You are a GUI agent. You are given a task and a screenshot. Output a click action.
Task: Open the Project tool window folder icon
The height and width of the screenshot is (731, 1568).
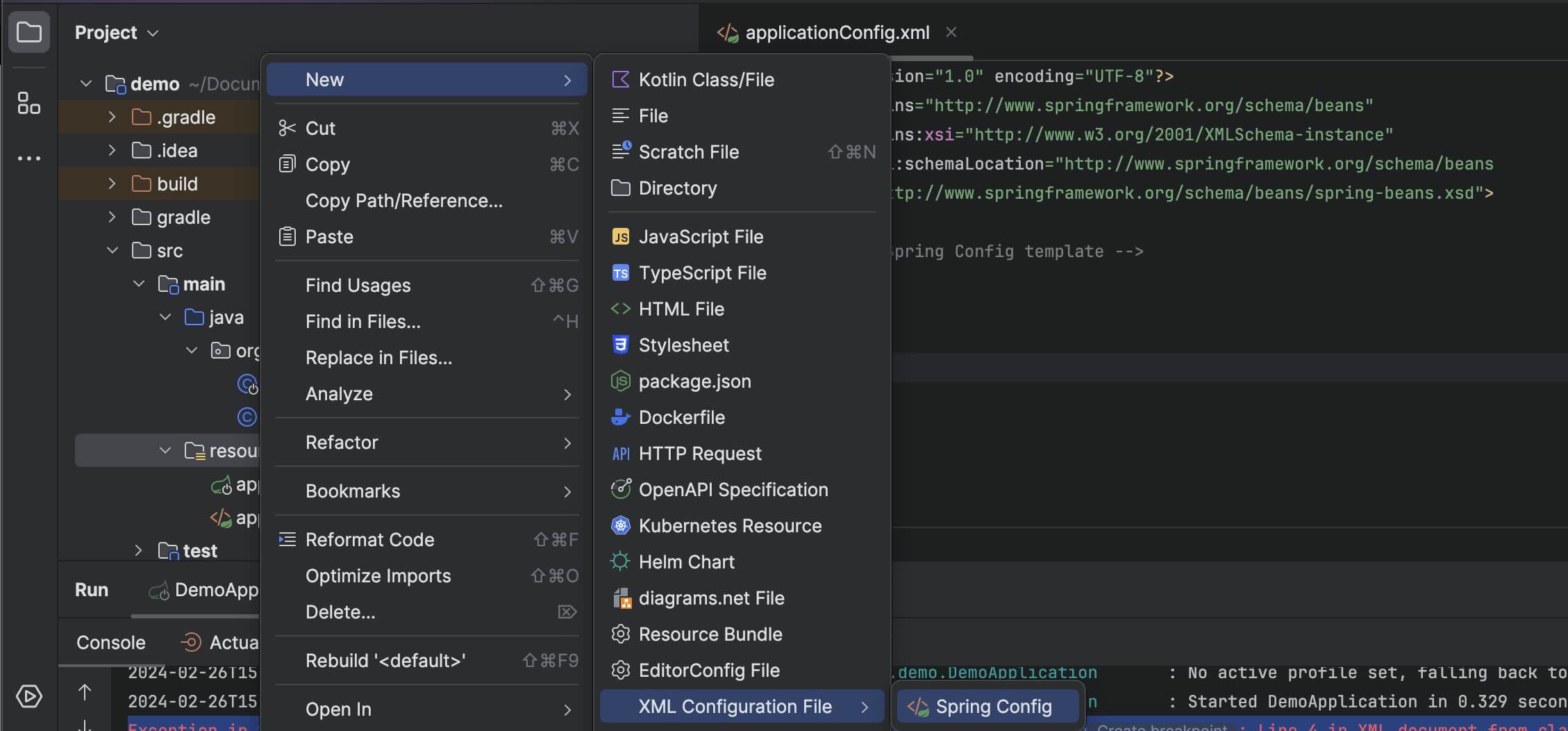tap(29, 32)
